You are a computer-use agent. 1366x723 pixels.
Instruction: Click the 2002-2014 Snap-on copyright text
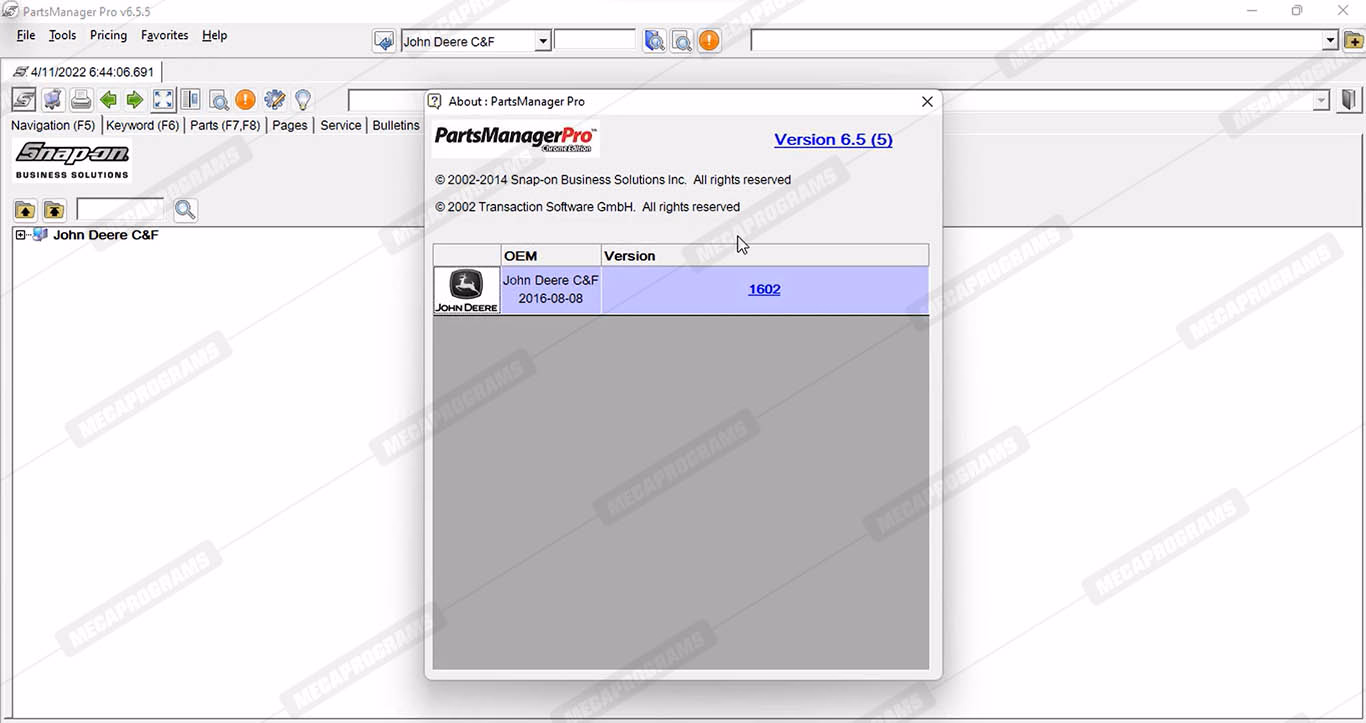pyautogui.click(x=613, y=180)
